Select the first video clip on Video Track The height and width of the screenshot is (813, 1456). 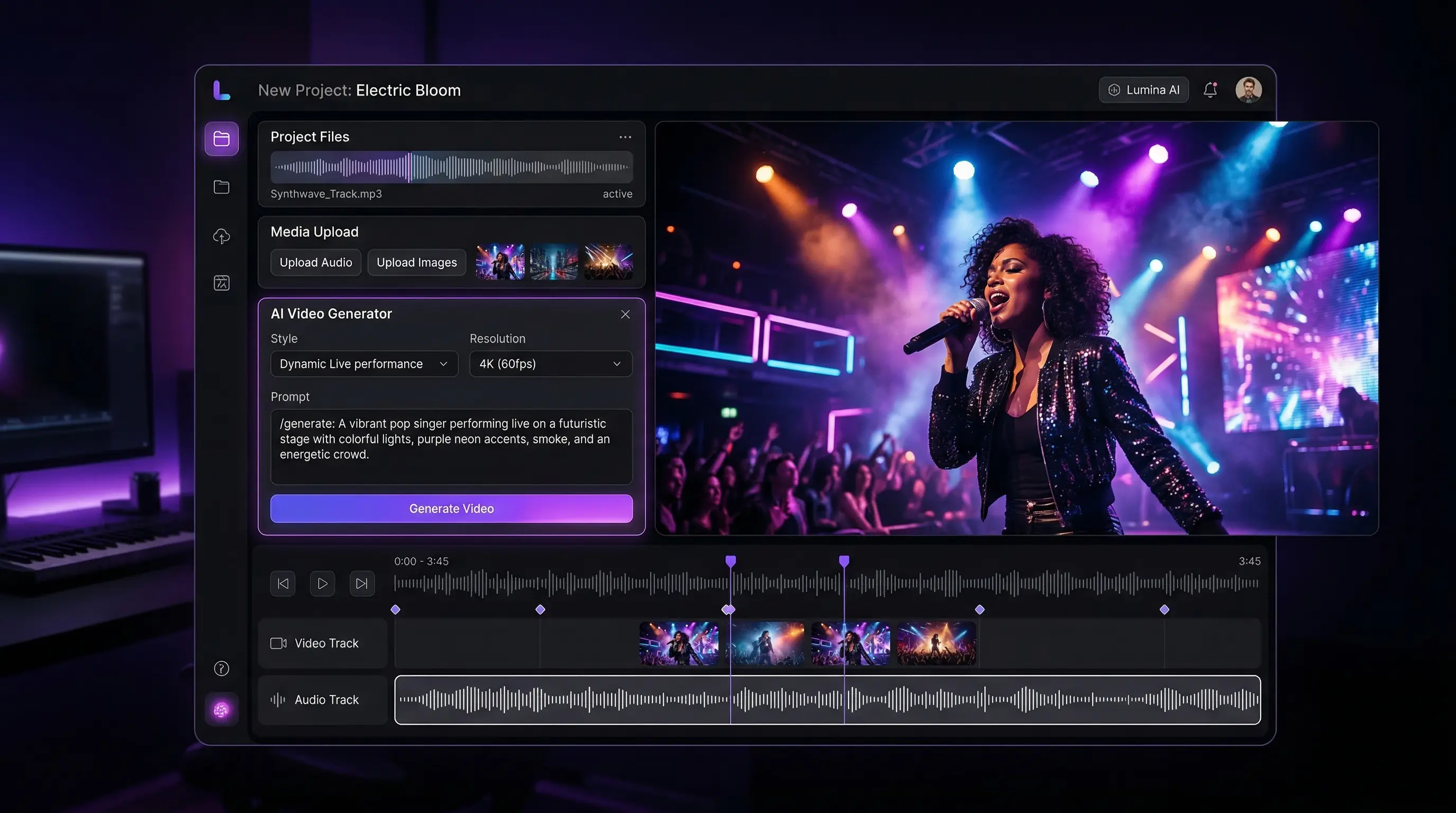click(679, 644)
